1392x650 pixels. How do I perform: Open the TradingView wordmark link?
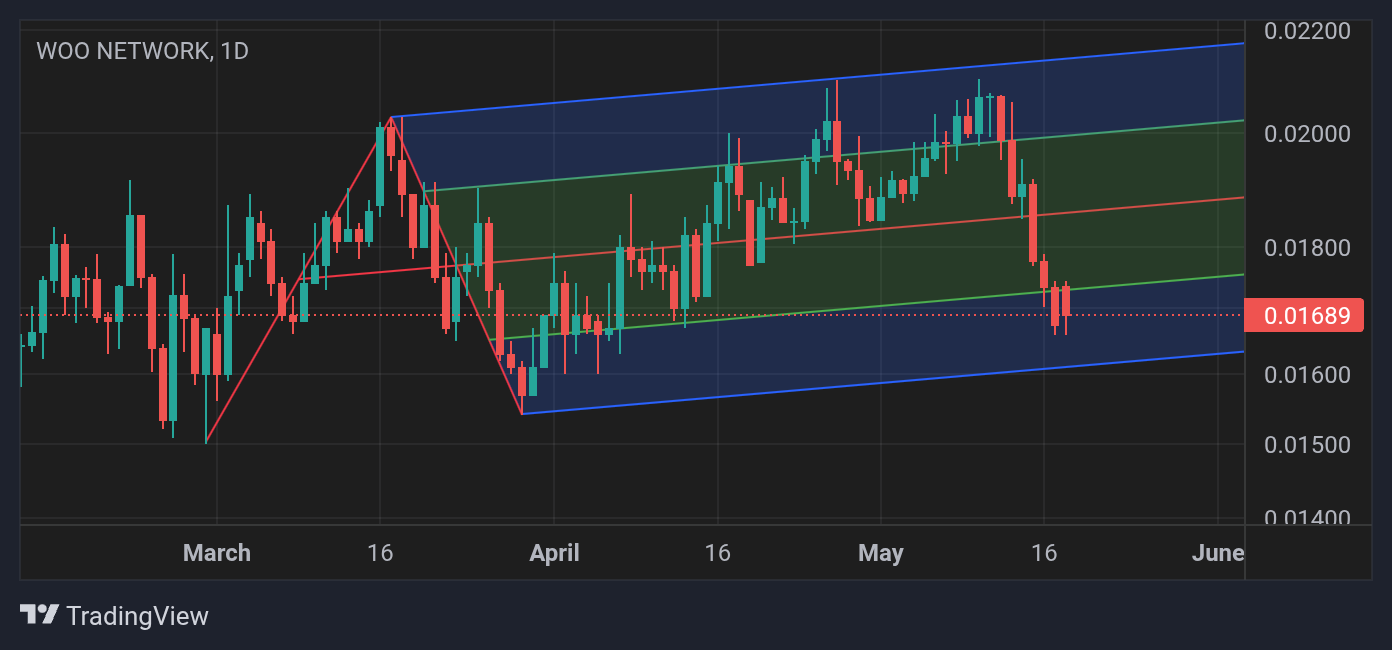click(x=137, y=616)
